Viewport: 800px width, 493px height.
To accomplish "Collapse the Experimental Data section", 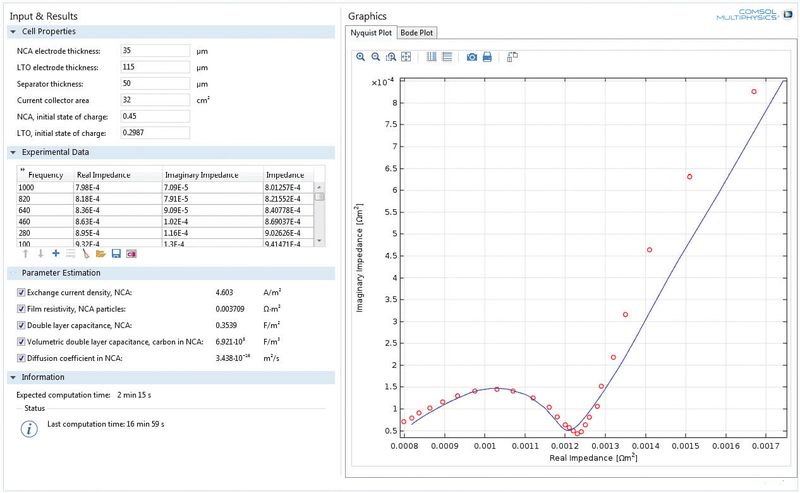I will pyautogui.click(x=13, y=152).
